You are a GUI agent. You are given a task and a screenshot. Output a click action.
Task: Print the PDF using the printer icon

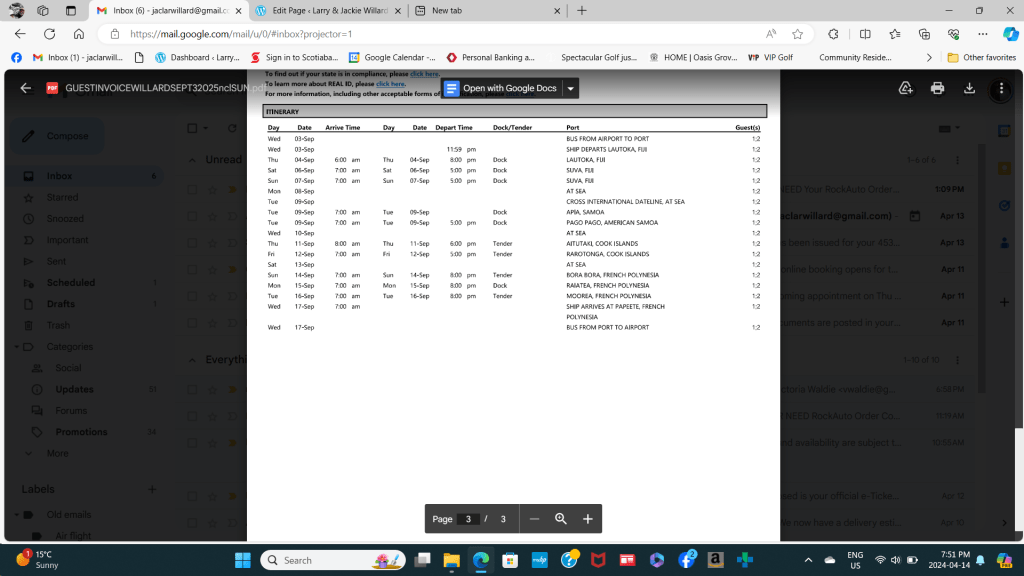tap(937, 88)
